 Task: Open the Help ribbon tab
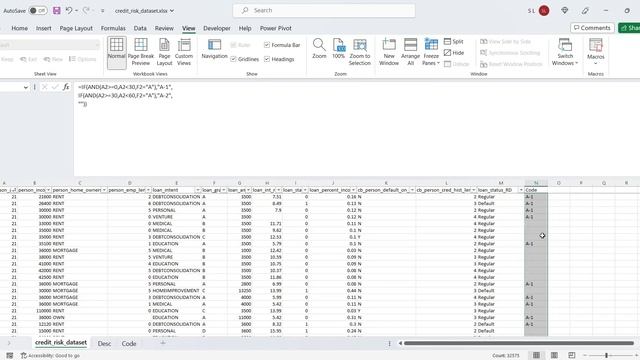[x=245, y=28]
